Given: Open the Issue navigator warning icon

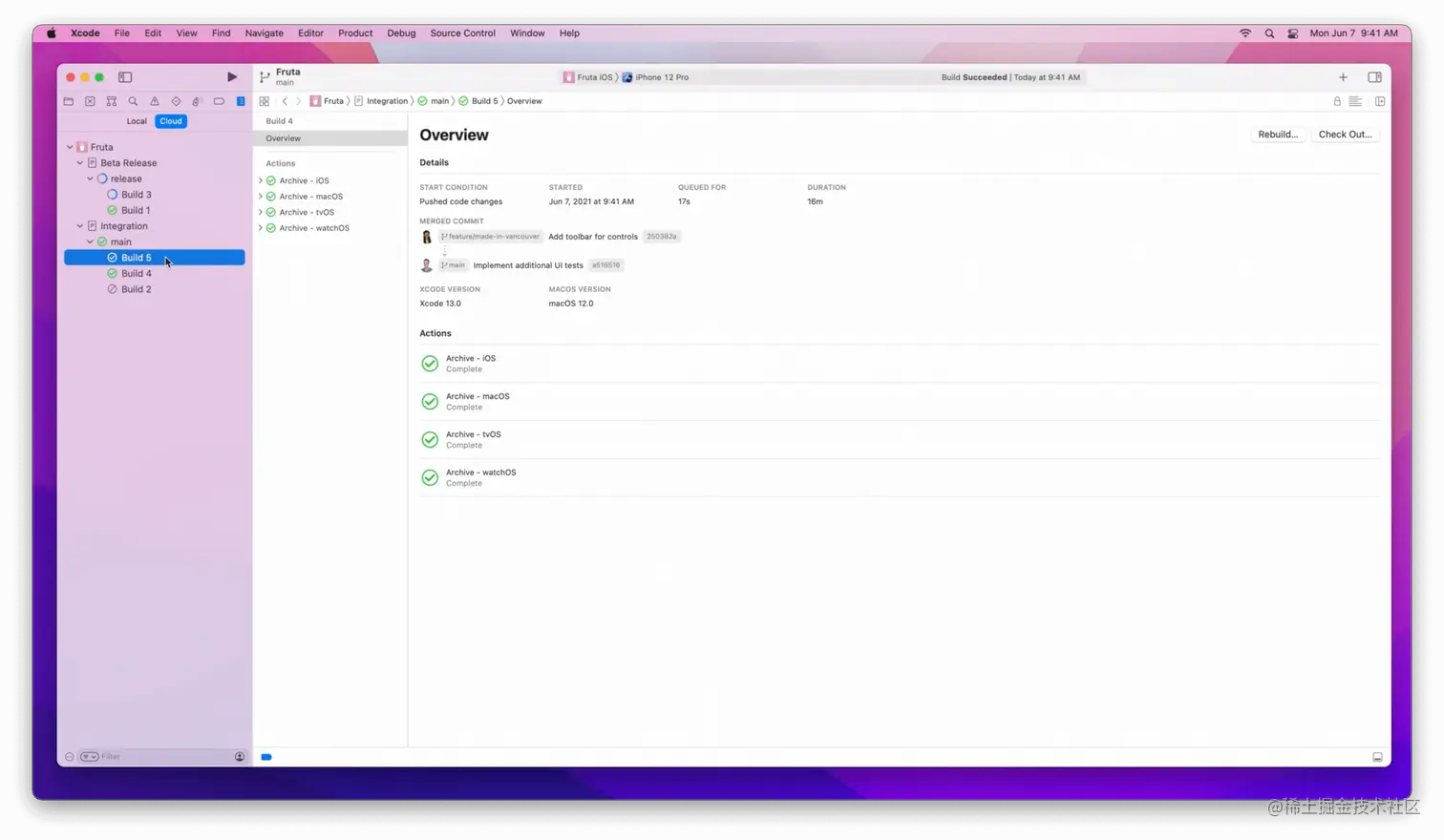Looking at the screenshot, I should click(x=155, y=101).
